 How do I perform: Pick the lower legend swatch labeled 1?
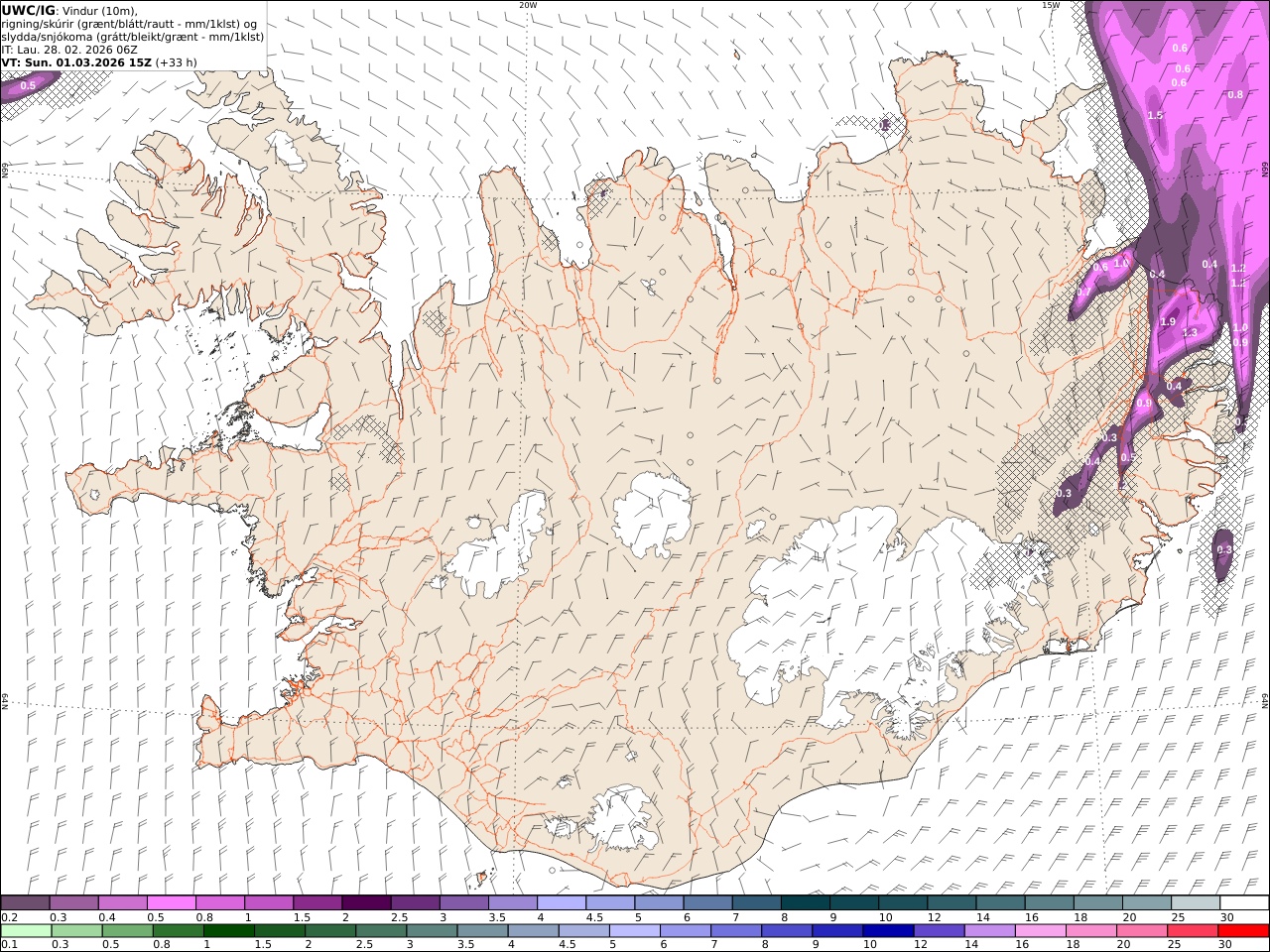click(228, 931)
